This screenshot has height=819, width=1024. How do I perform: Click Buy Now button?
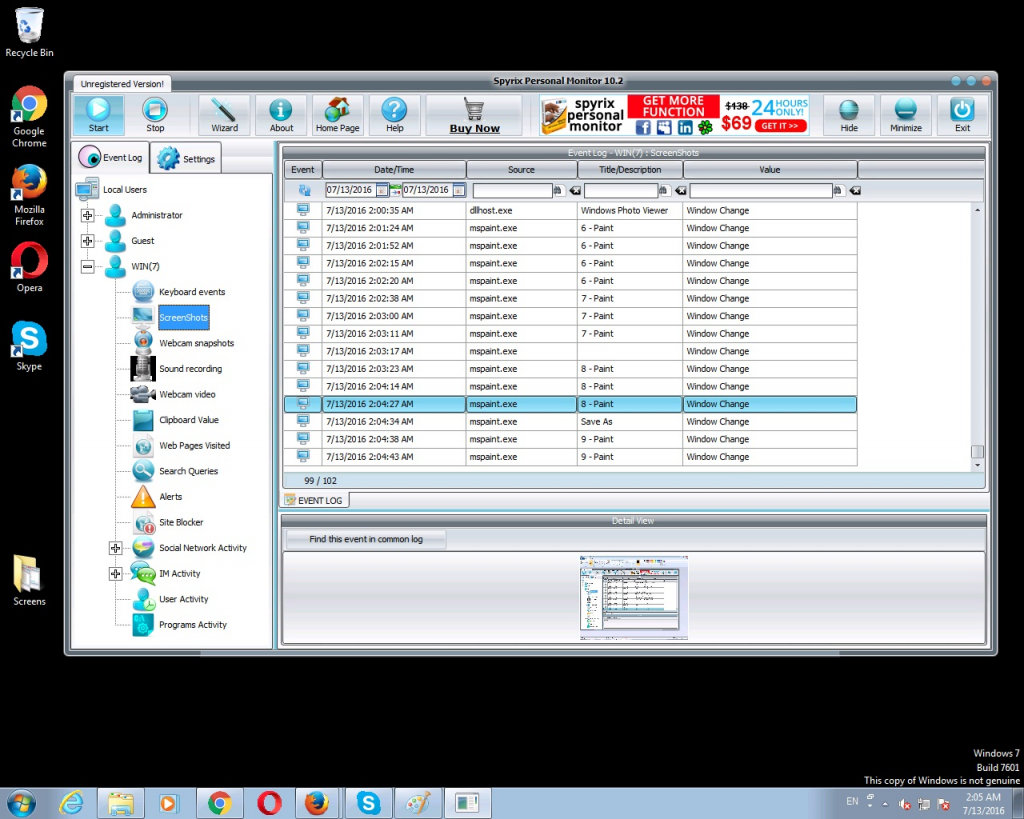point(474,115)
